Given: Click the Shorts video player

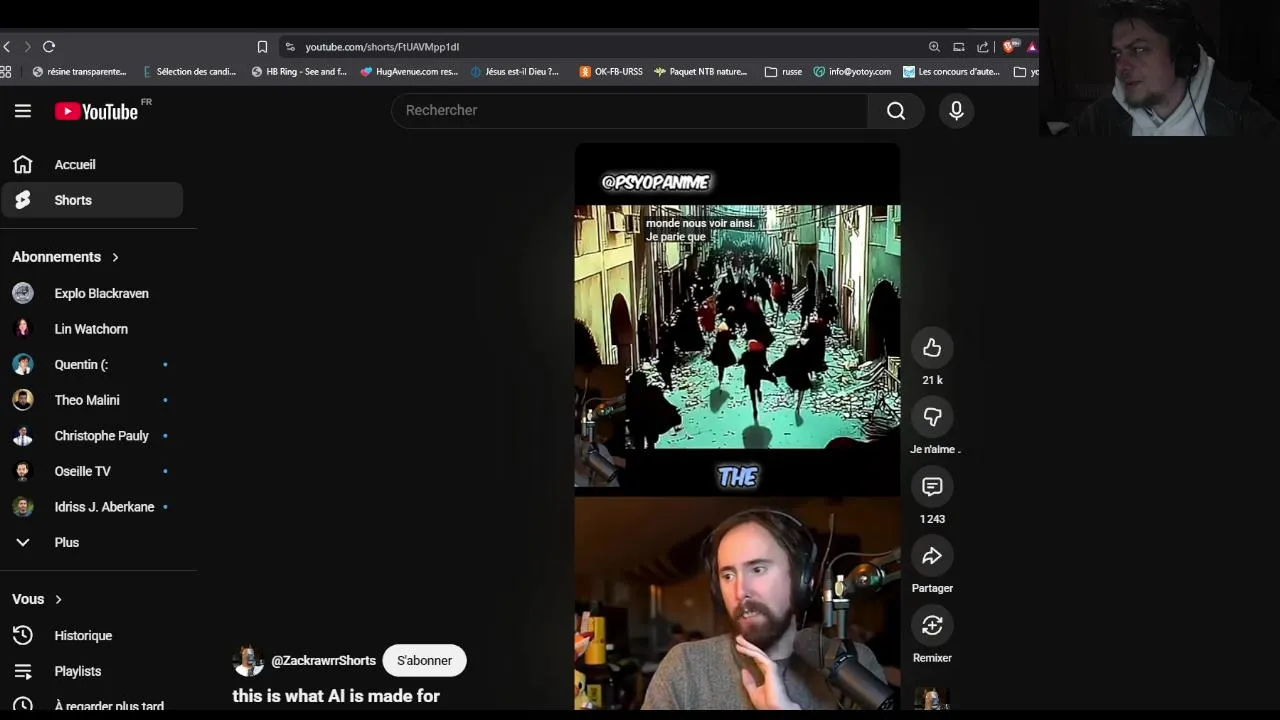Looking at the screenshot, I should [x=737, y=427].
